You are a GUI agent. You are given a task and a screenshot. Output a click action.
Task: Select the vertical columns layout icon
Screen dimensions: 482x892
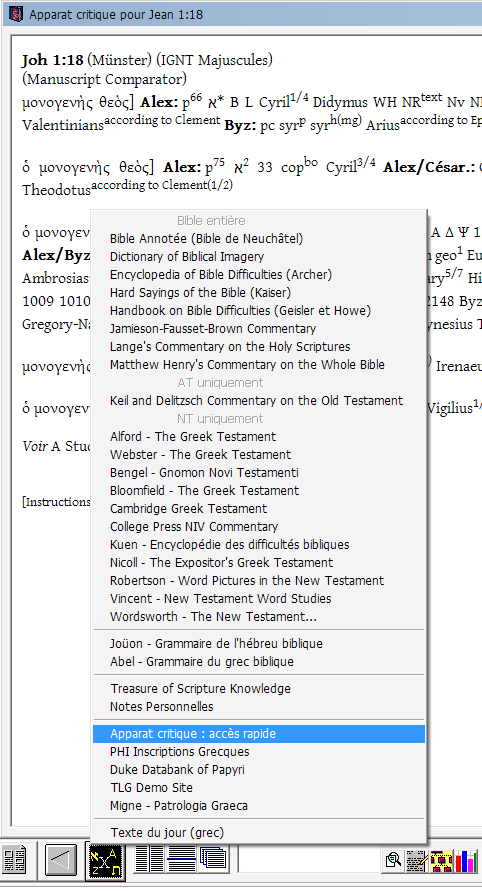click(x=149, y=858)
